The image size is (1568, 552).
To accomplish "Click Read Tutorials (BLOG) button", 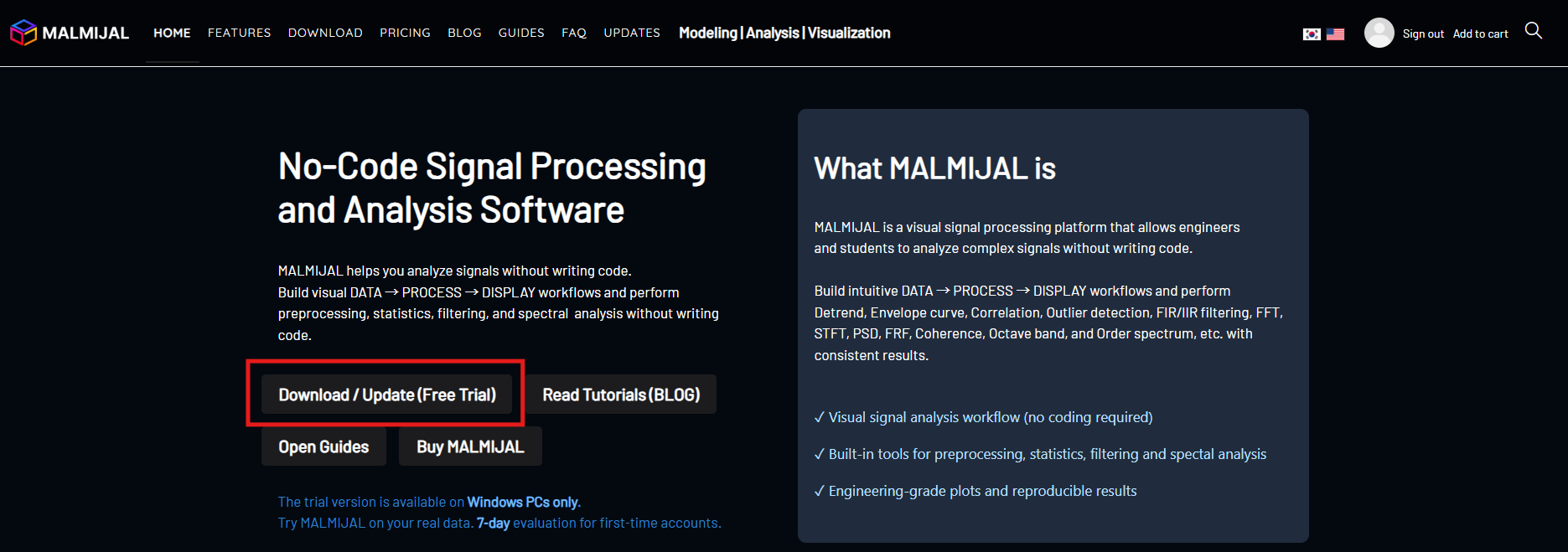I will [621, 395].
